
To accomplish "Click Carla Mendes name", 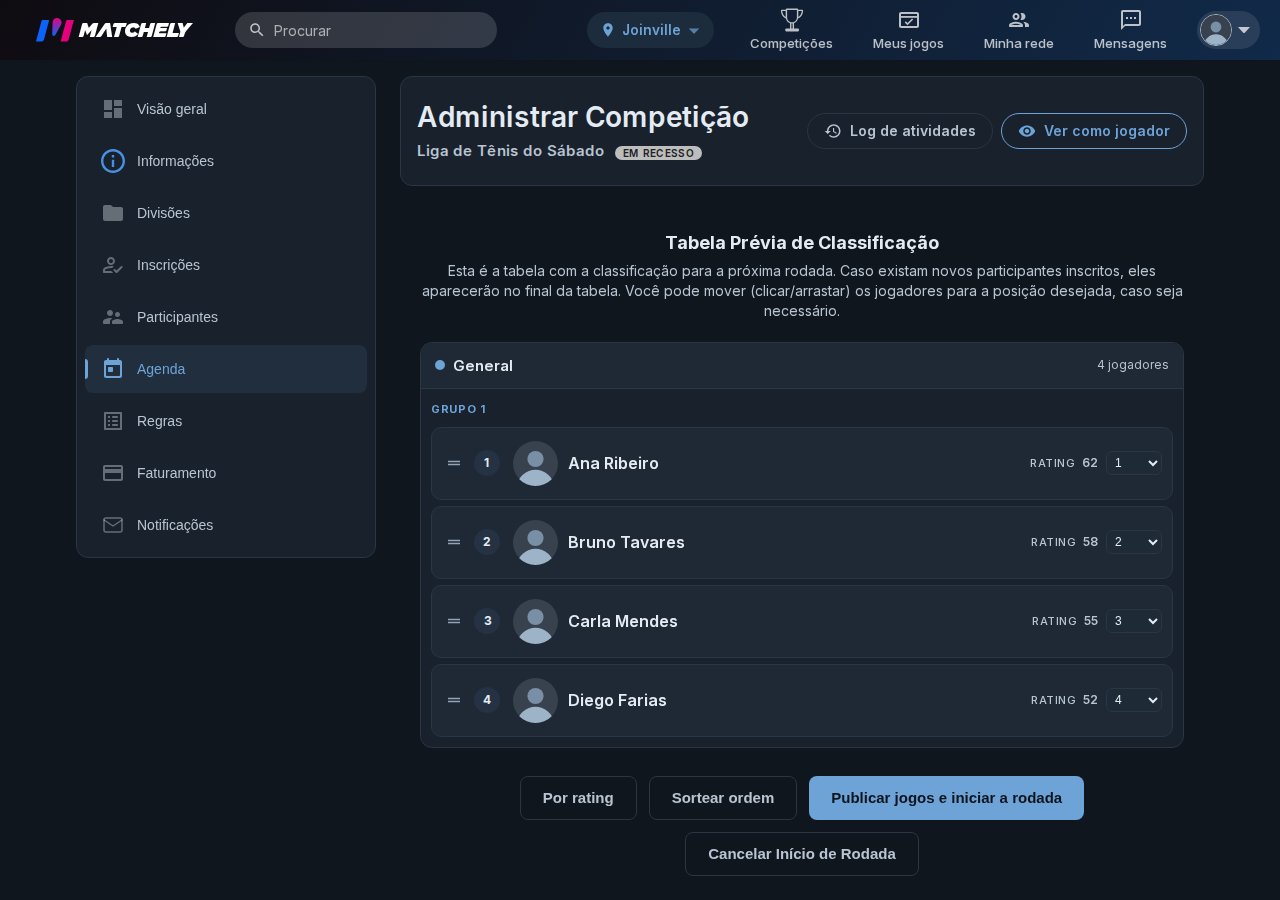I will 623,621.
